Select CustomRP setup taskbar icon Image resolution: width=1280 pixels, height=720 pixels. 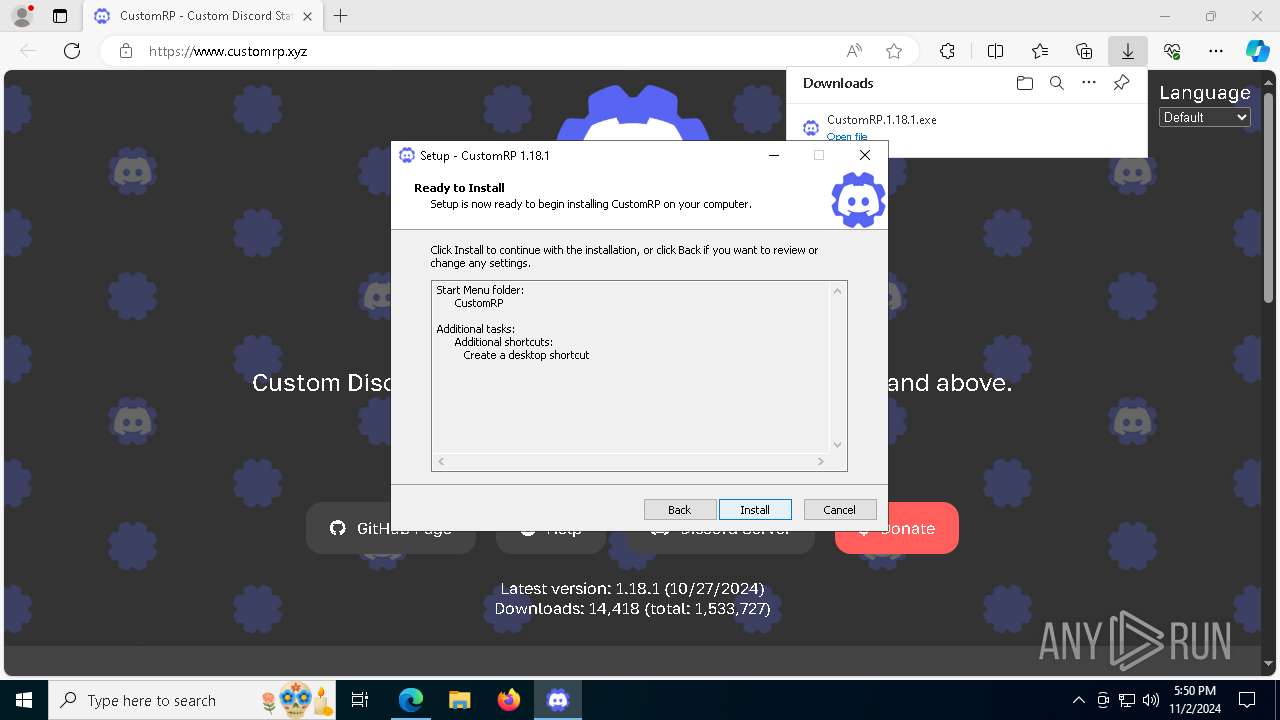click(x=558, y=700)
